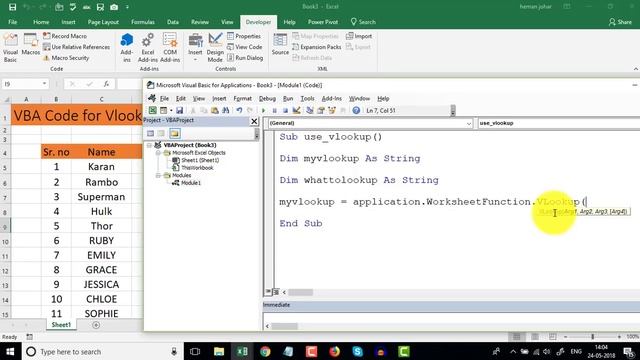Open the Page Layout tab
Image resolution: width=640 pixels, height=360 pixels.
(103, 22)
